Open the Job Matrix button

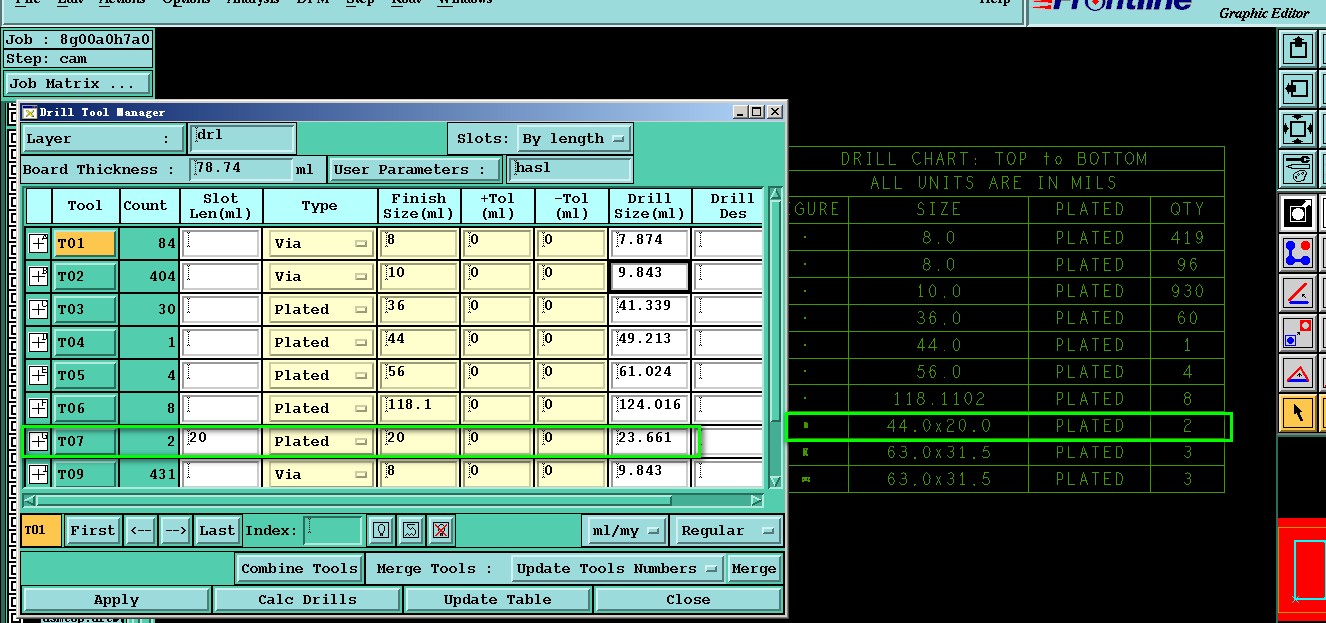click(x=78, y=84)
